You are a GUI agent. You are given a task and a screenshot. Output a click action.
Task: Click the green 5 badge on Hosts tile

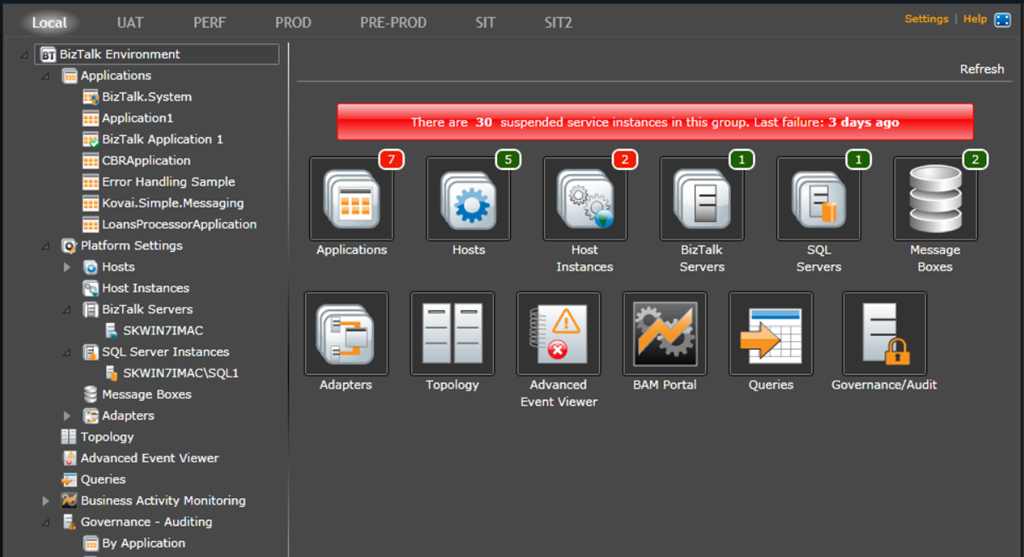tap(508, 159)
